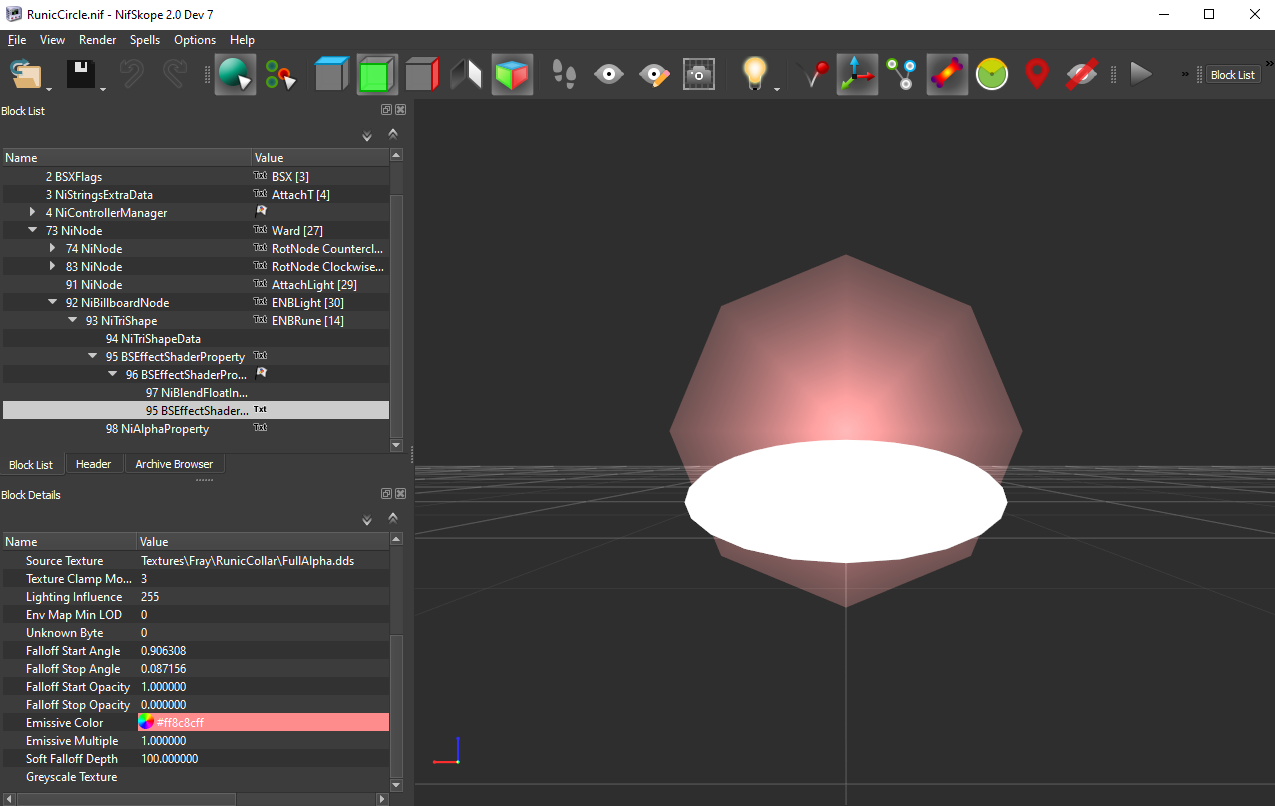Expand the 74 NiNode RotNode branch
This screenshot has width=1275, height=806.
point(53,249)
